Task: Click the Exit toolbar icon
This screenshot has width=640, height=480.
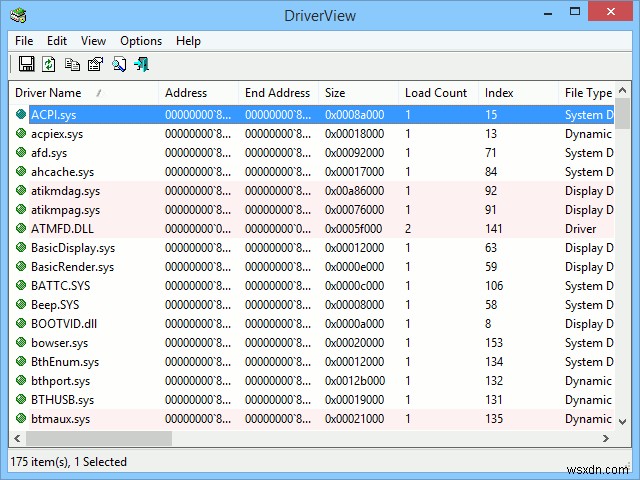Action: coord(142,64)
